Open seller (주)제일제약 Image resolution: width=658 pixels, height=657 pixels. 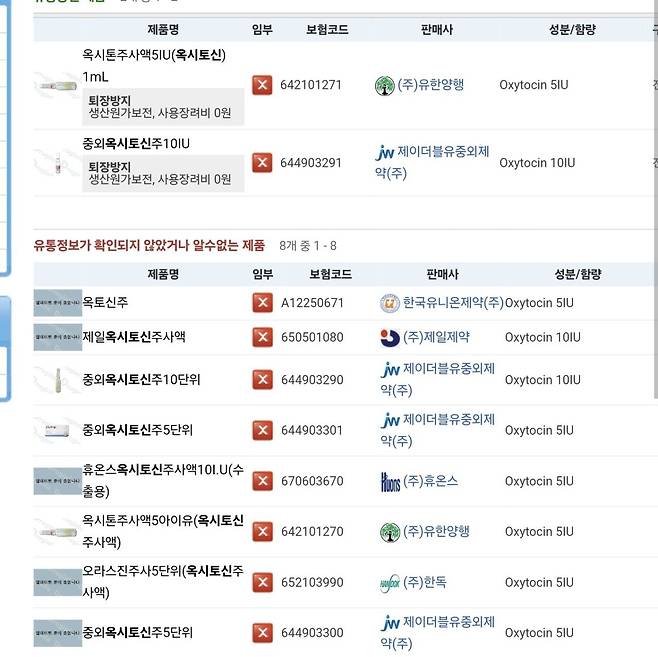[x=436, y=337]
